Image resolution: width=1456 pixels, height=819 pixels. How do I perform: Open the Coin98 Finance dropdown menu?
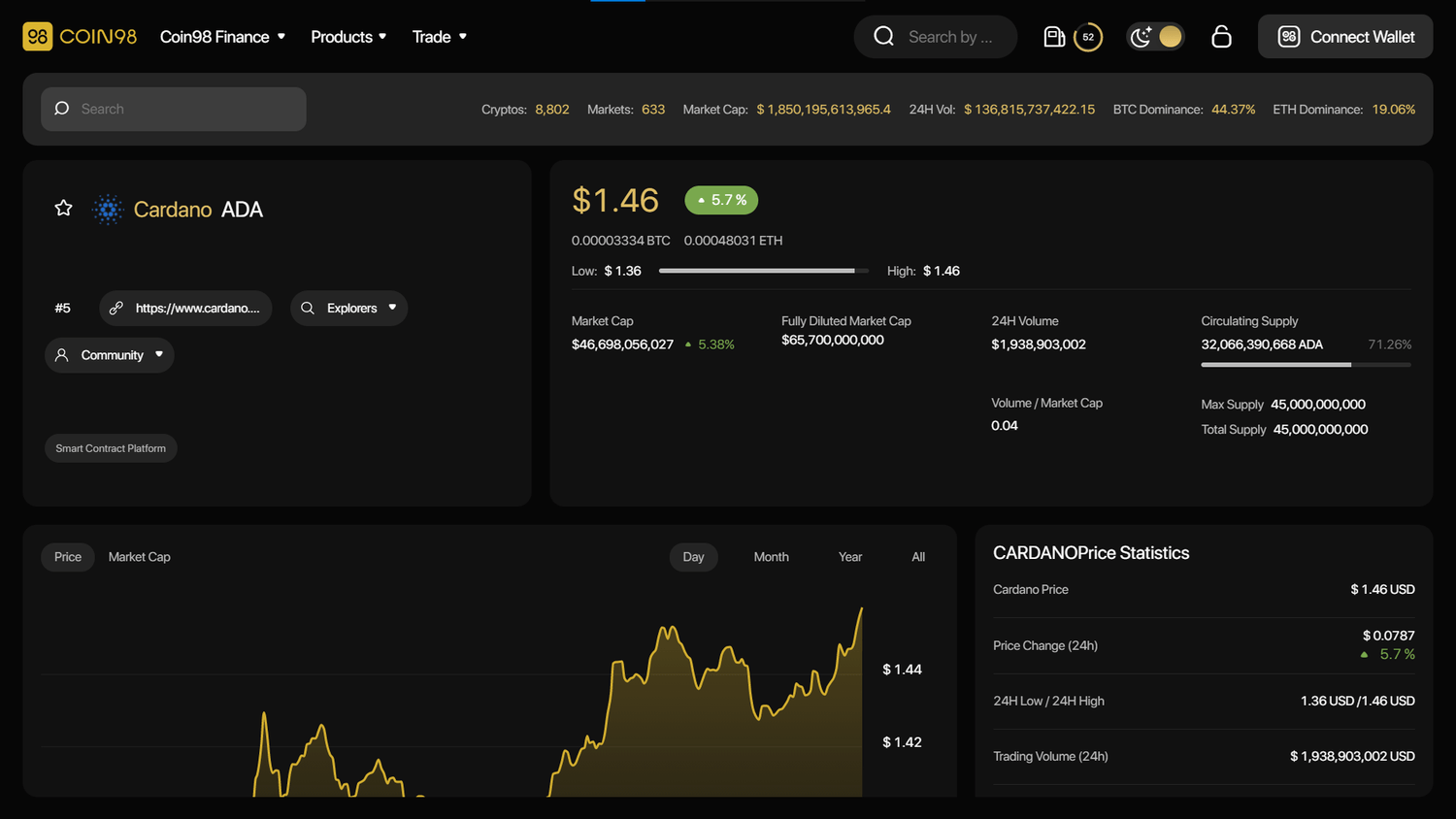tap(223, 37)
